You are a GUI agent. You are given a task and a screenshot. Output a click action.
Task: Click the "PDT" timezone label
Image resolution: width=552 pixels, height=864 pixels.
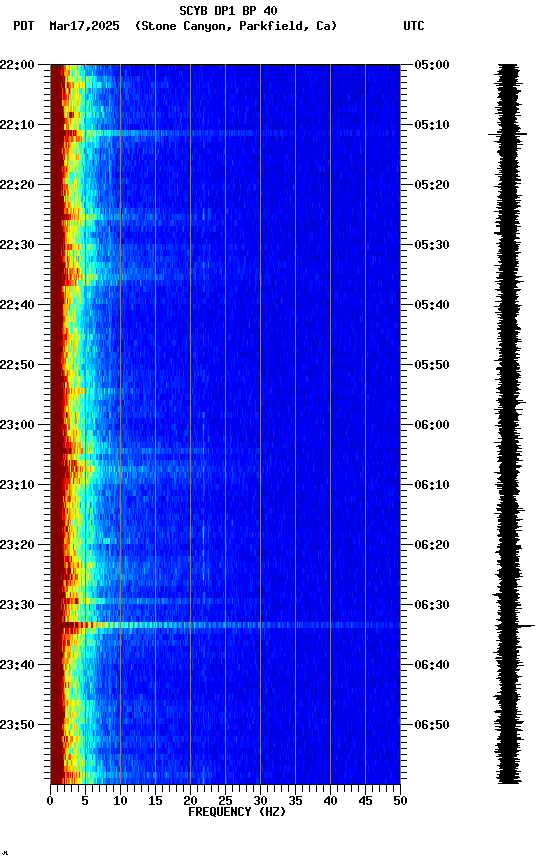(x=24, y=26)
